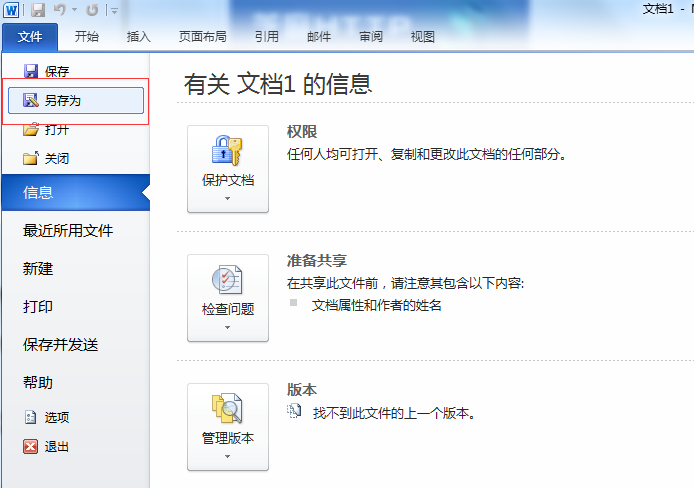The width and height of the screenshot is (694, 488).
Task: Go to the 新建 section
Action: (x=38, y=269)
